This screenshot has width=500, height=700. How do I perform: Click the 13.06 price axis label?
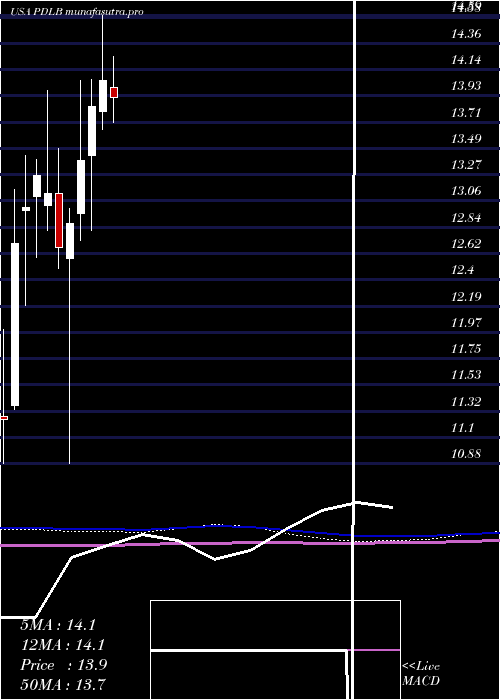pyautogui.click(x=466, y=191)
